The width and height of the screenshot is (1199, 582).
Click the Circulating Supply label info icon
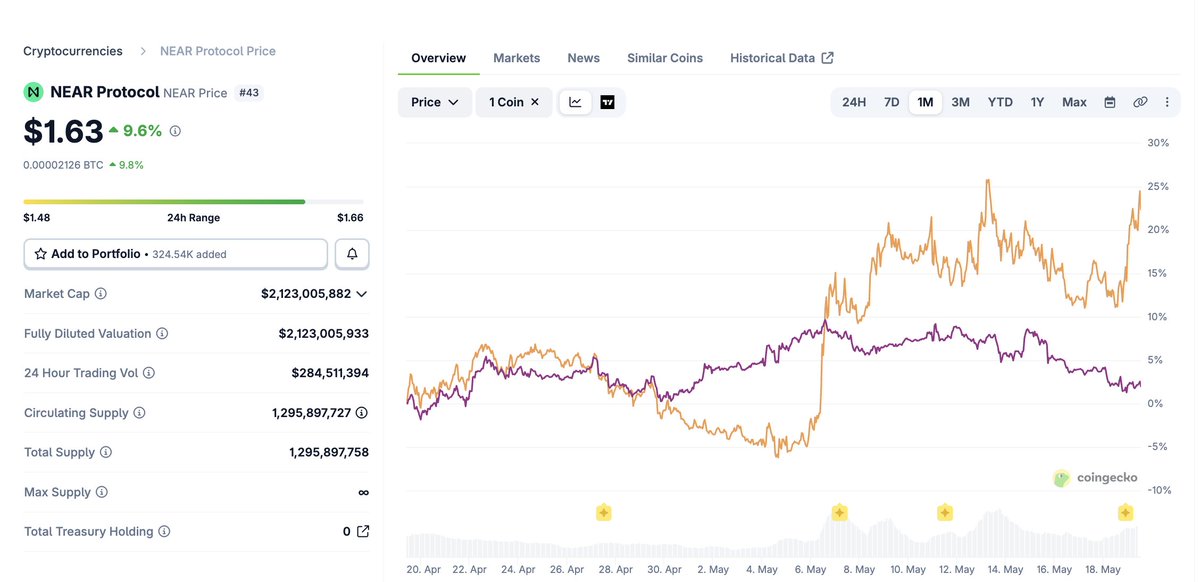[x=139, y=413]
